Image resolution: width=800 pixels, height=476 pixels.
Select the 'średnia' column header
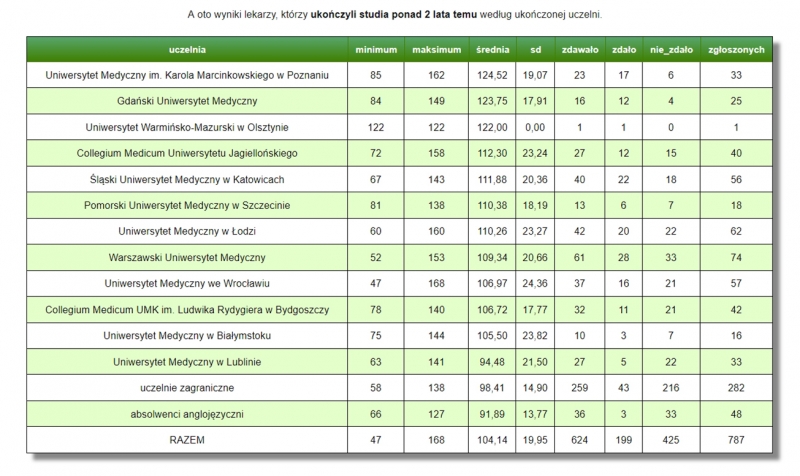coord(494,49)
